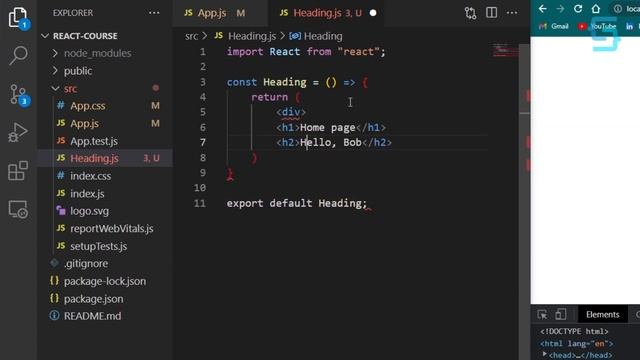Open the Elements tab in DevTools
The width and height of the screenshot is (640, 360).
602,314
